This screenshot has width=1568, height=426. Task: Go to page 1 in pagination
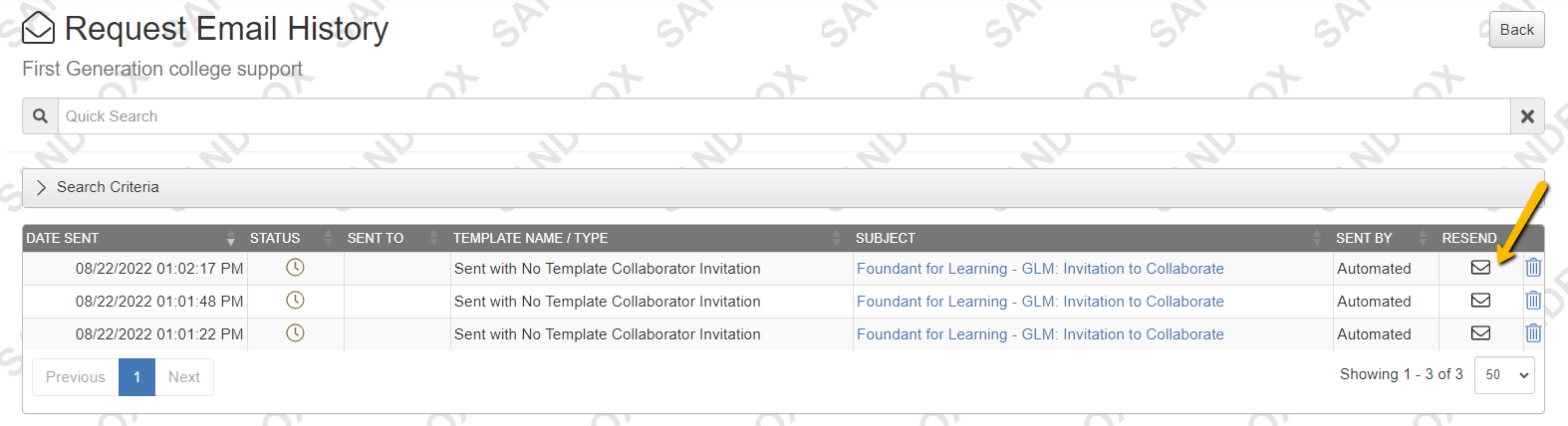coord(136,377)
